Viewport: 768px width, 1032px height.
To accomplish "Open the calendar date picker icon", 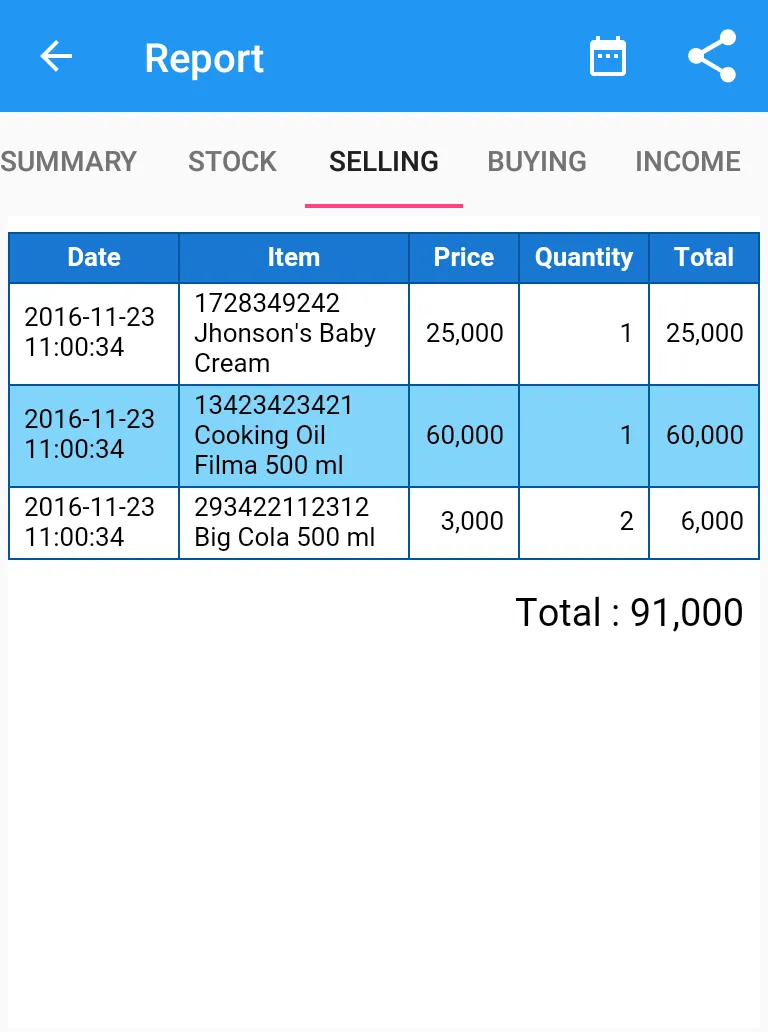I will pos(607,57).
